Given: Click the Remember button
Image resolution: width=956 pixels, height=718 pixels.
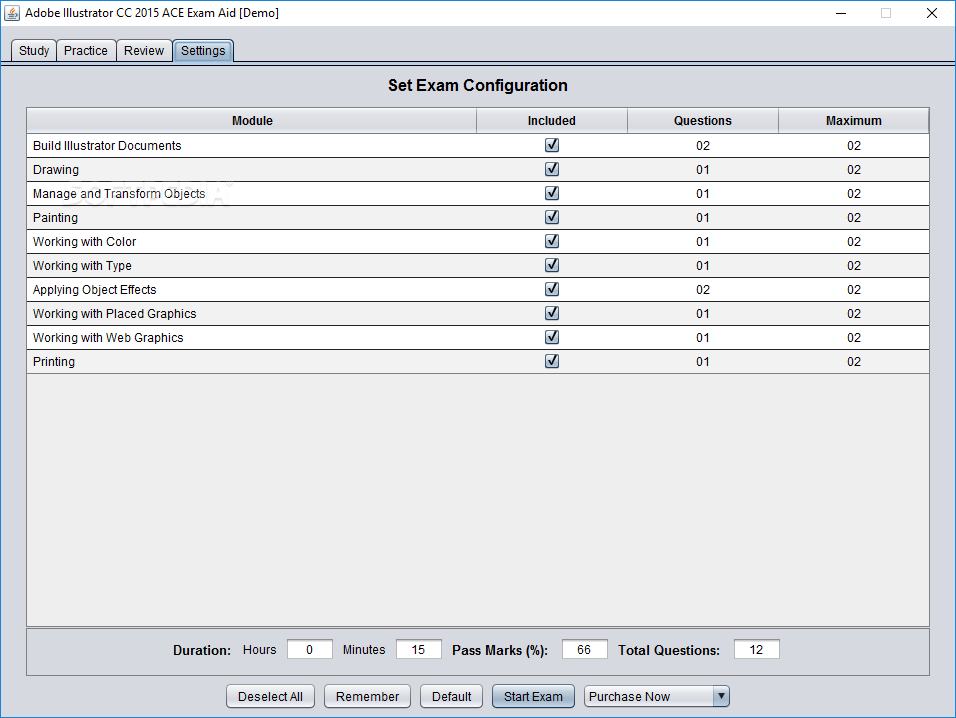Looking at the screenshot, I should pyautogui.click(x=367, y=696).
